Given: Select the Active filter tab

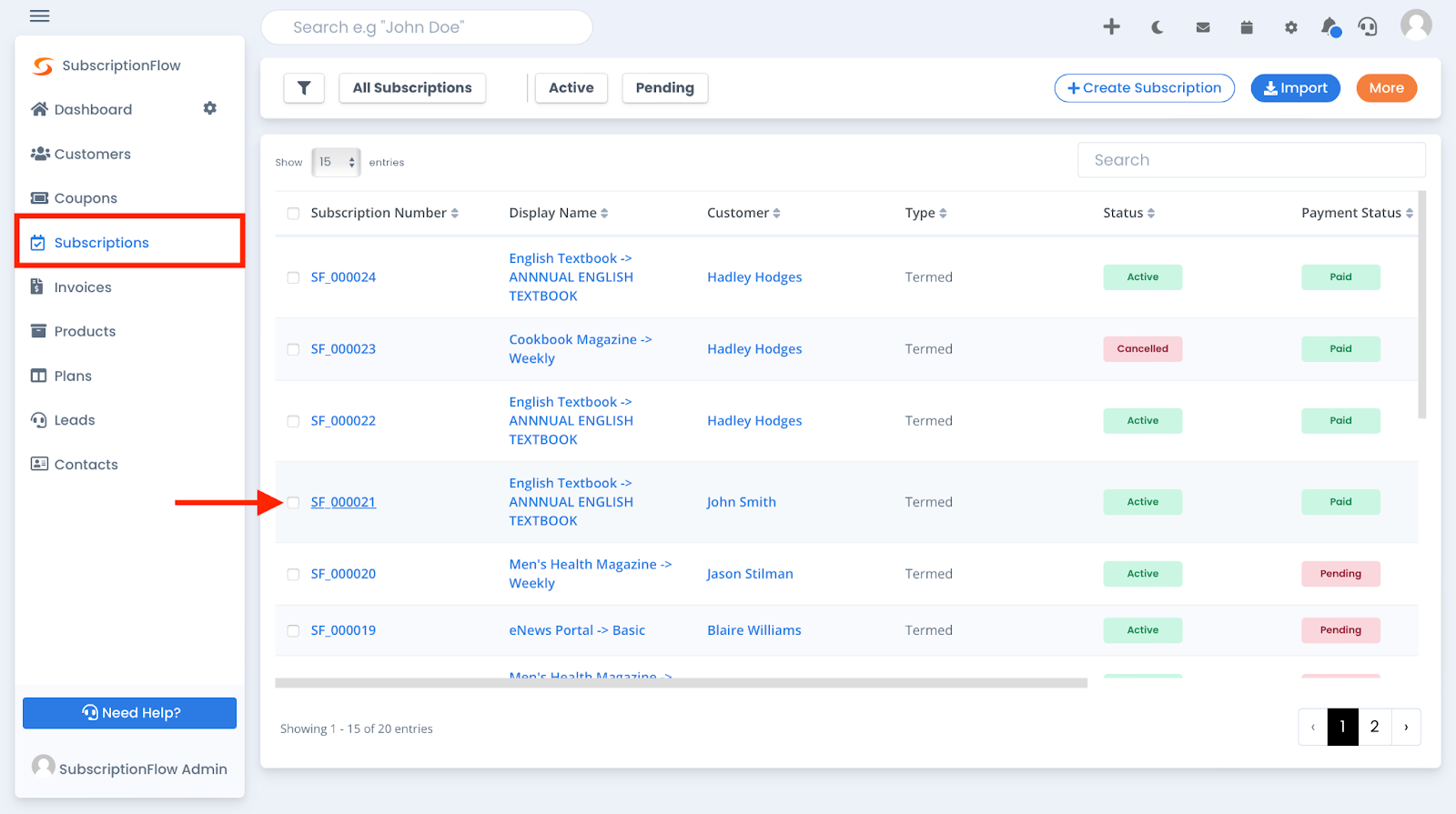Looking at the screenshot, I should coord(571,88).
